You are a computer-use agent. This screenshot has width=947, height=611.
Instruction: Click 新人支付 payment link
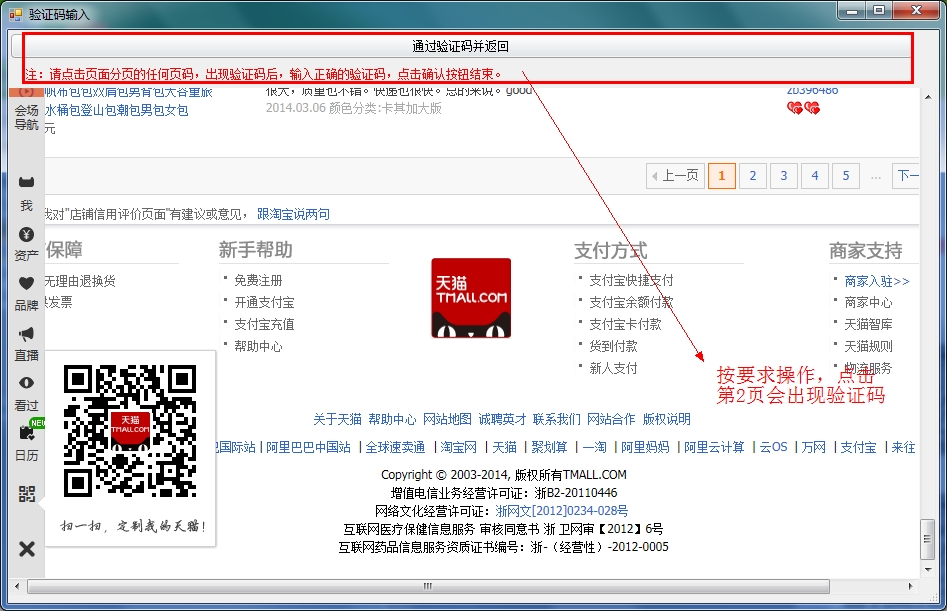point(613,368)
